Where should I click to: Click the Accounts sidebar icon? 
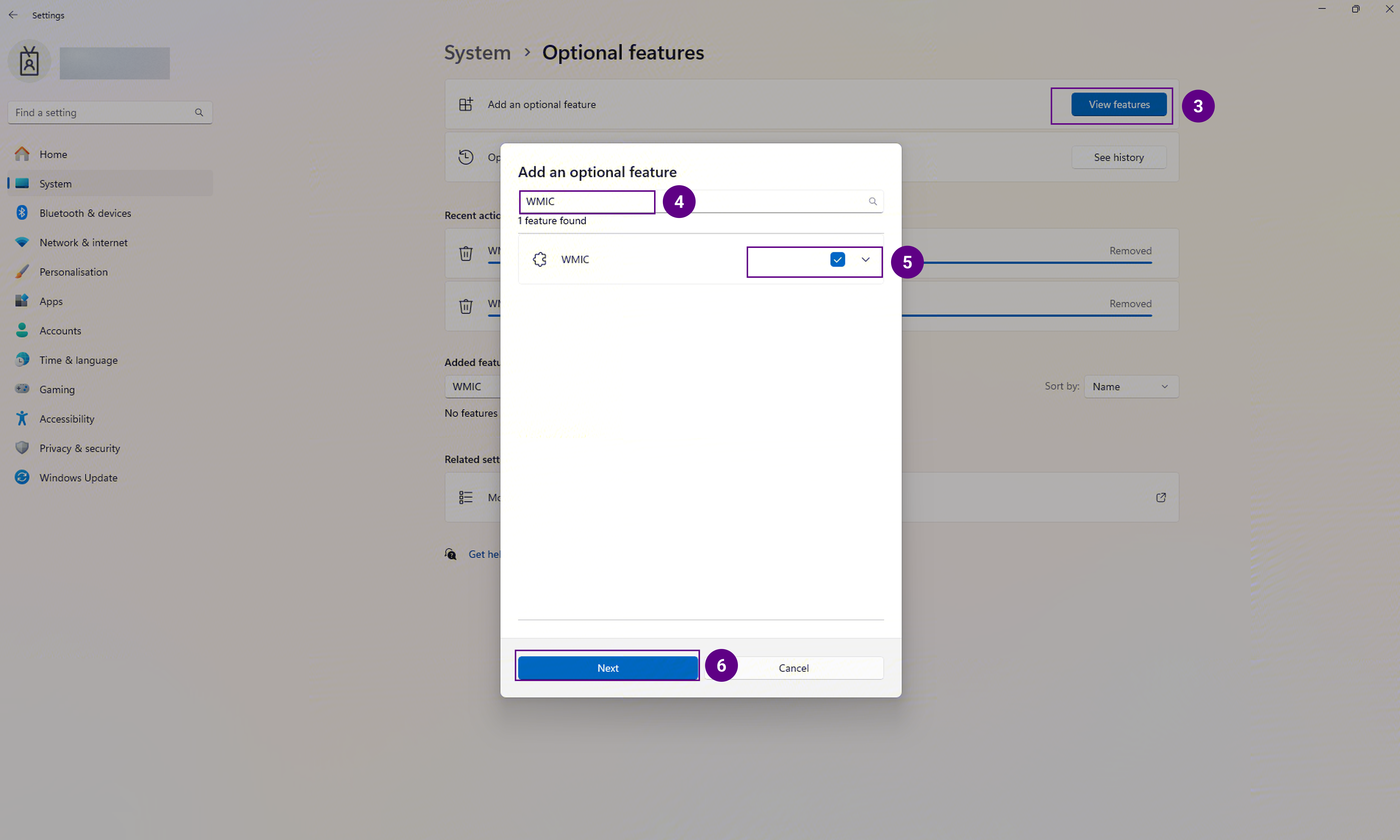tap(22, 330)
